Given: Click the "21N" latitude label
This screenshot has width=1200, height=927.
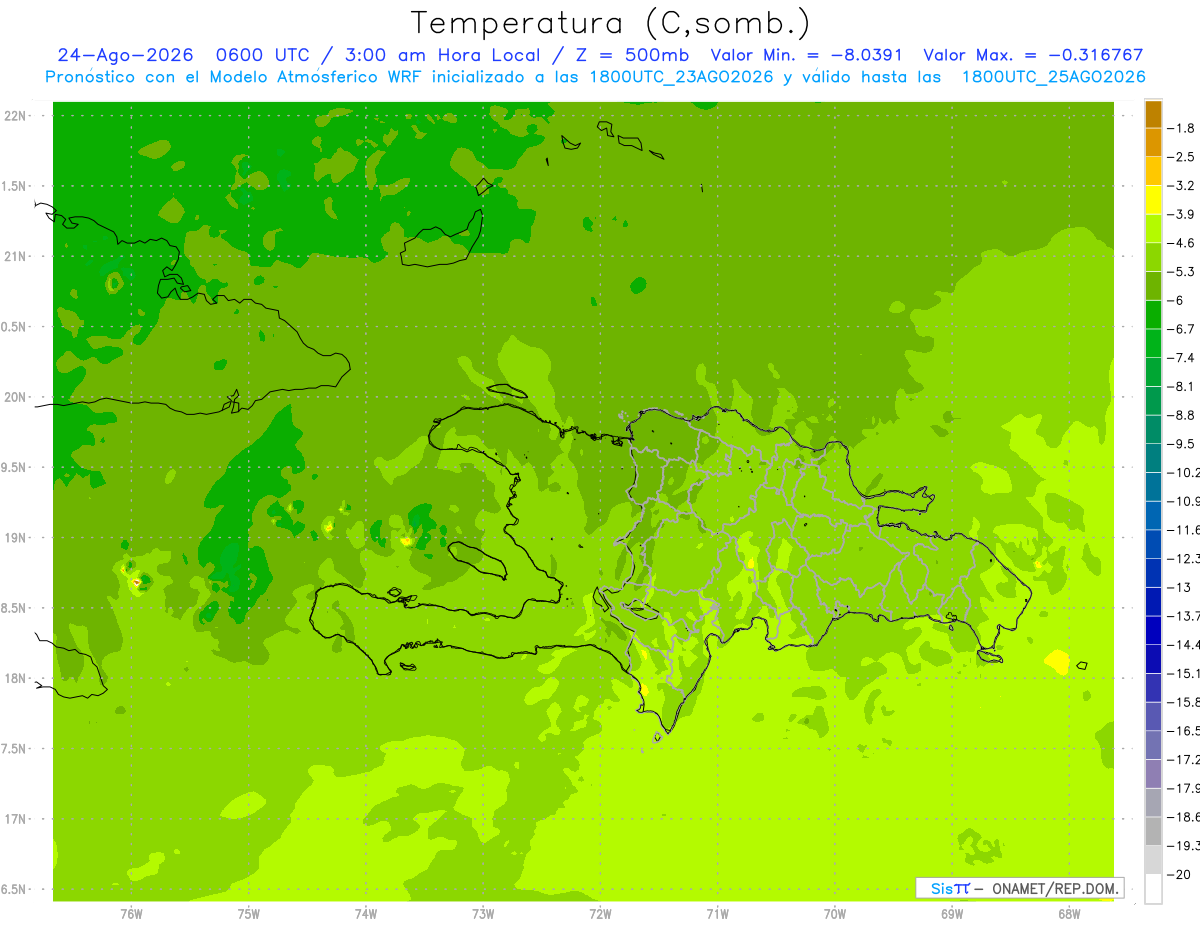Looking at the screenshot, I should [x=16, y=257].
